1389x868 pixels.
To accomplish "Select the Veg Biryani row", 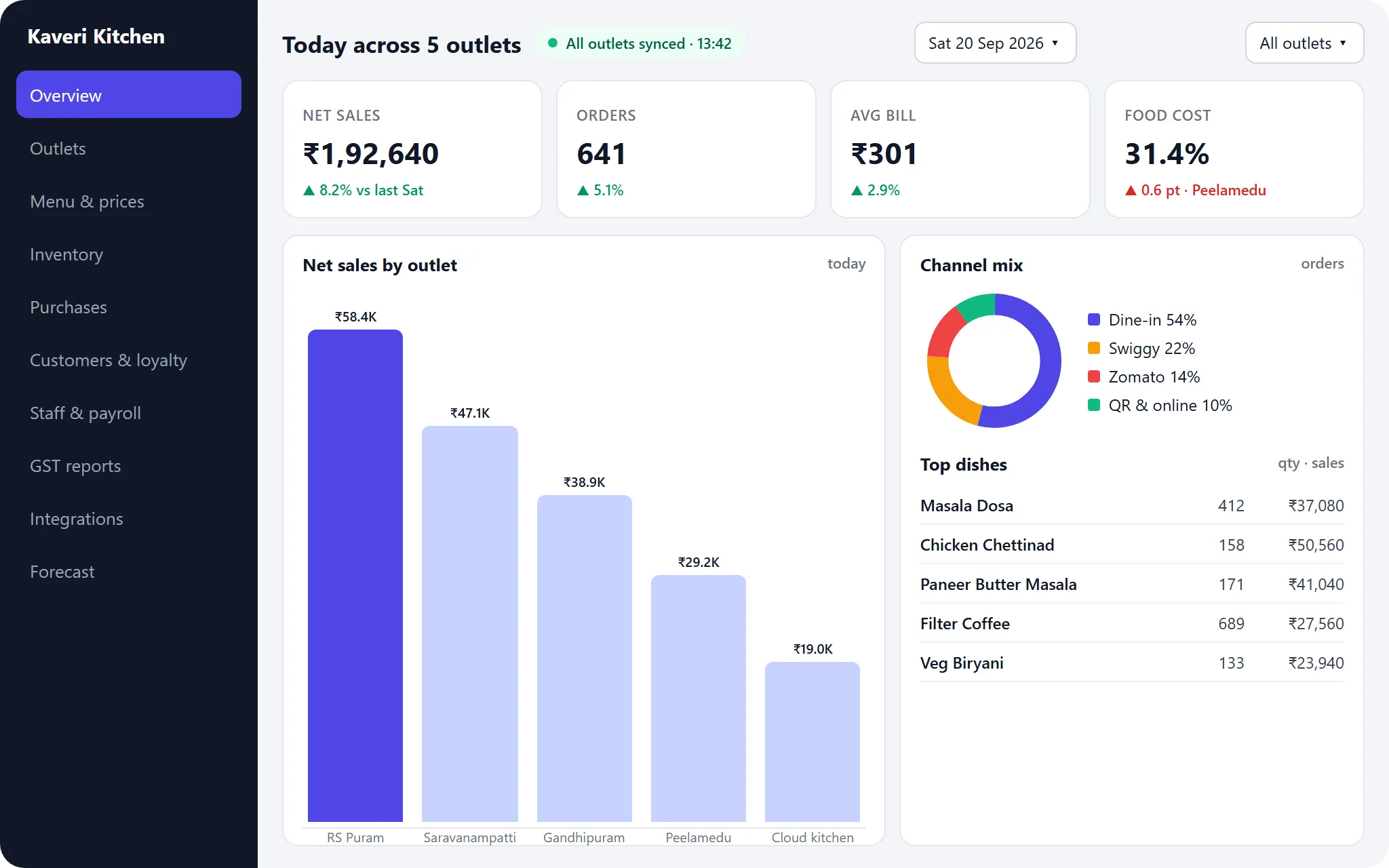I will pyautogui.click(x=1132, y=663).
